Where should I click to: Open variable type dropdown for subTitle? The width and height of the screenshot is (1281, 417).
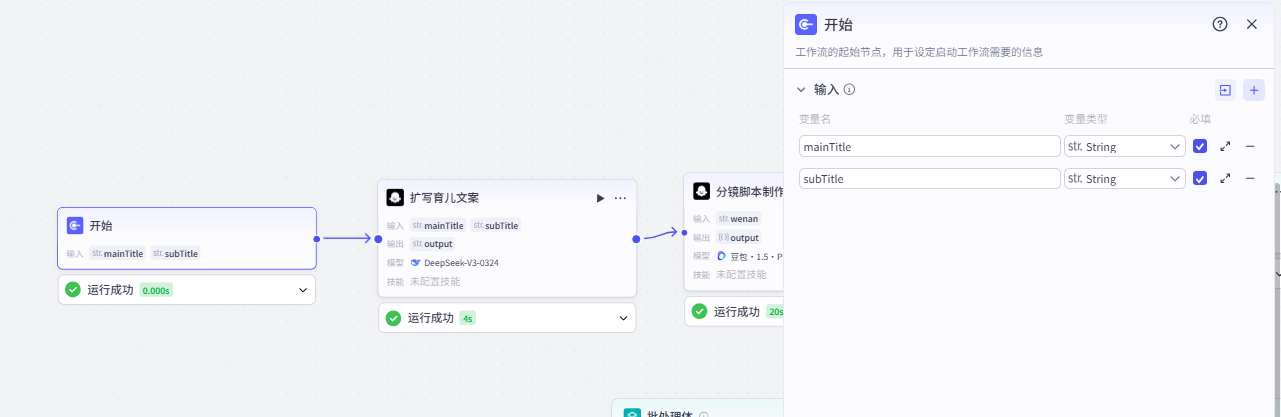(1124, 178)
